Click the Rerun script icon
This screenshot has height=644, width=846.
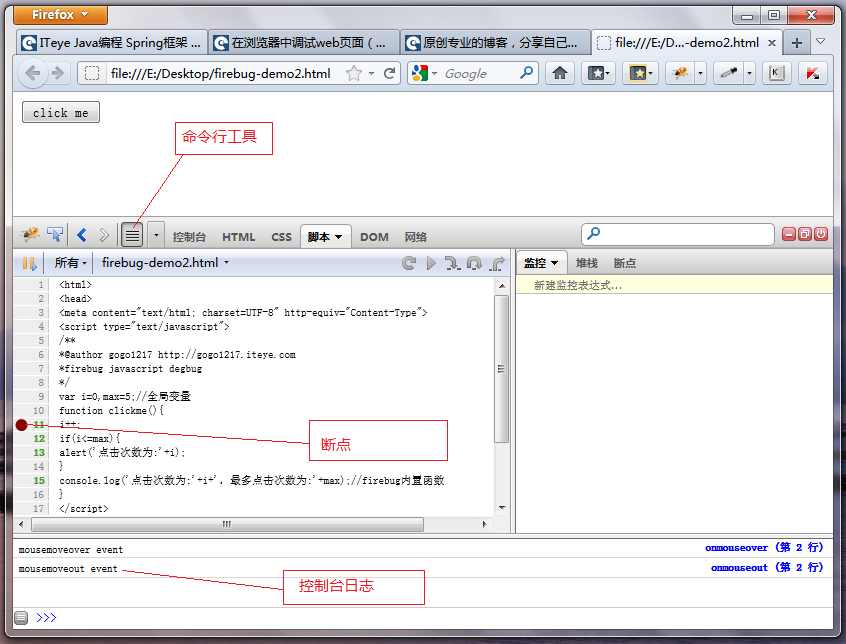(409, 263)
